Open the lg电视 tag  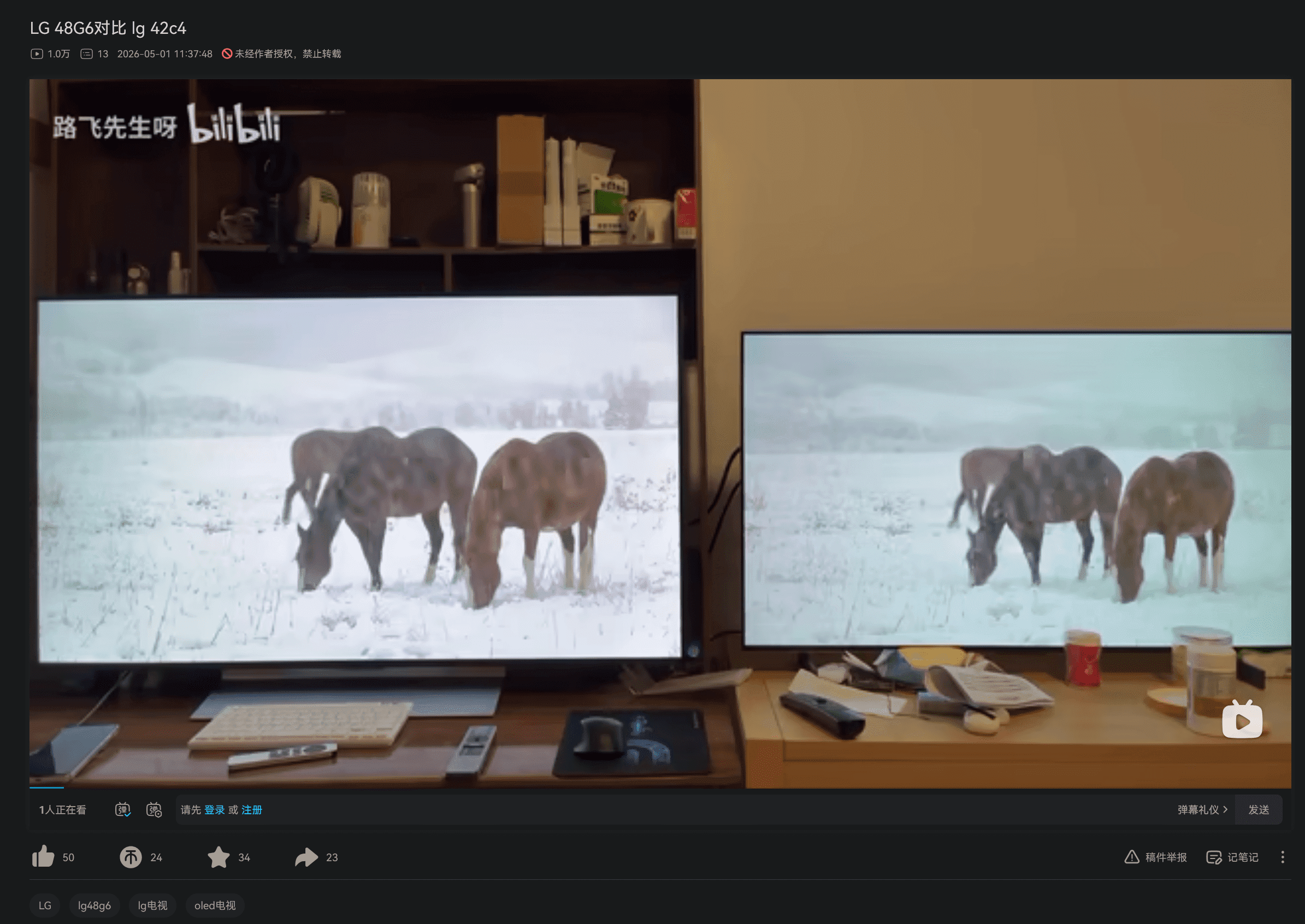click(x=152, y=905)
